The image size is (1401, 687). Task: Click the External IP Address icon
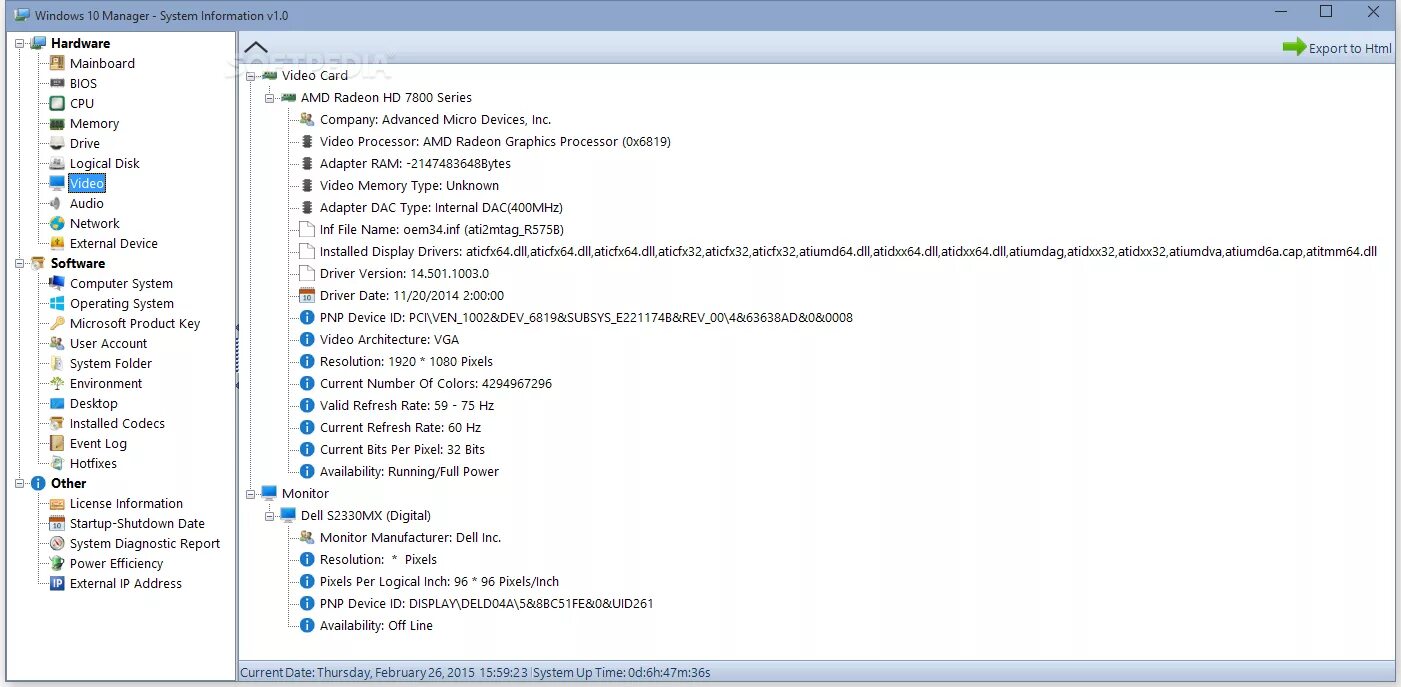[x=57, y=583]
